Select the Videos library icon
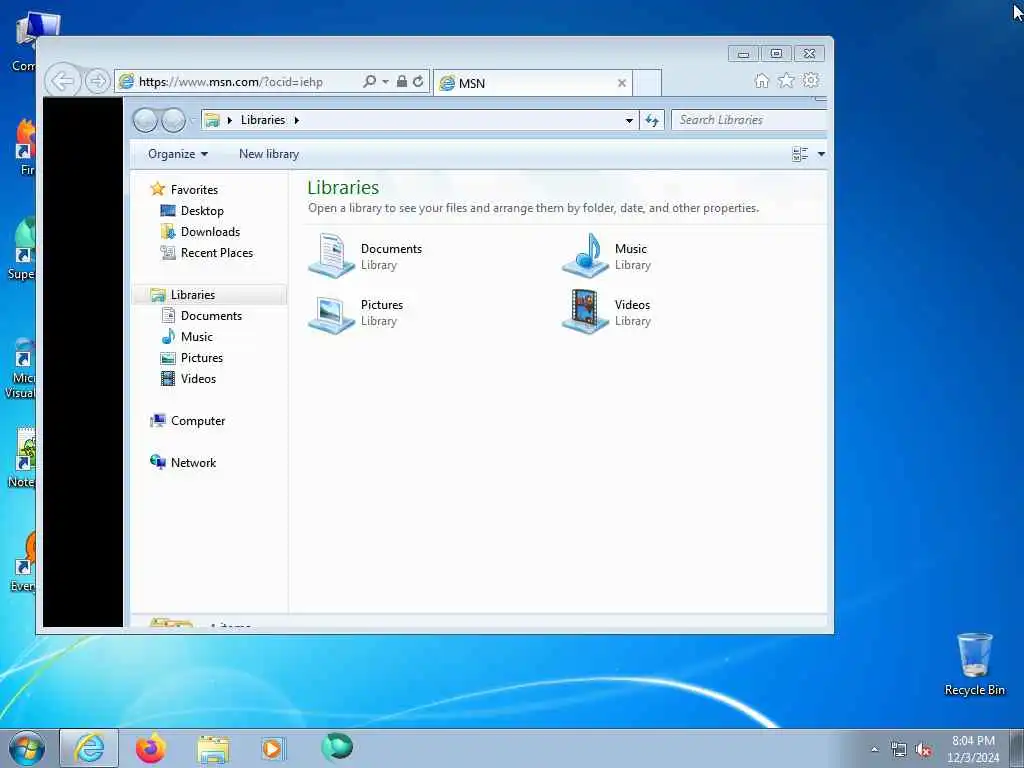Viewport: 1024px width, 768px height. 586,312
